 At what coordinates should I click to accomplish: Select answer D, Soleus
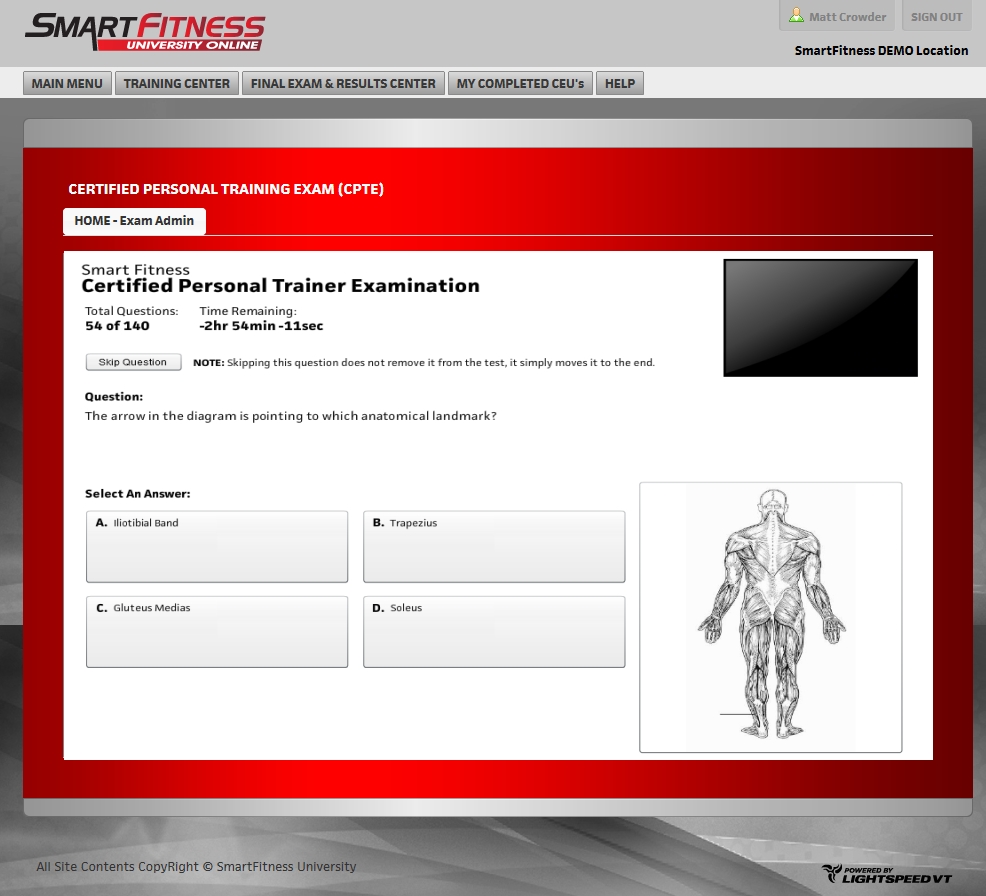(x=494, y=631)
